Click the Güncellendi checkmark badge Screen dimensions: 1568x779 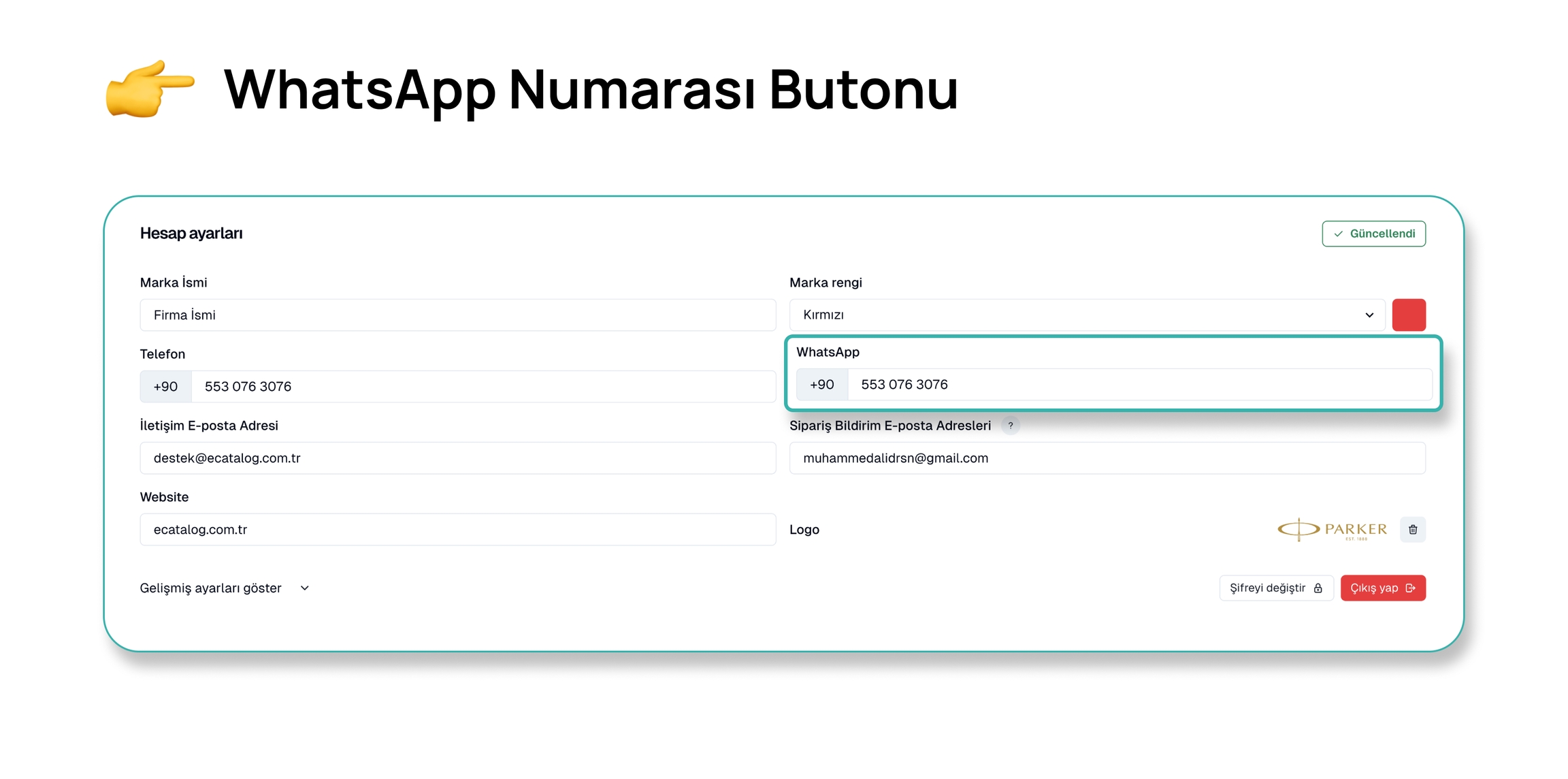1373,234
